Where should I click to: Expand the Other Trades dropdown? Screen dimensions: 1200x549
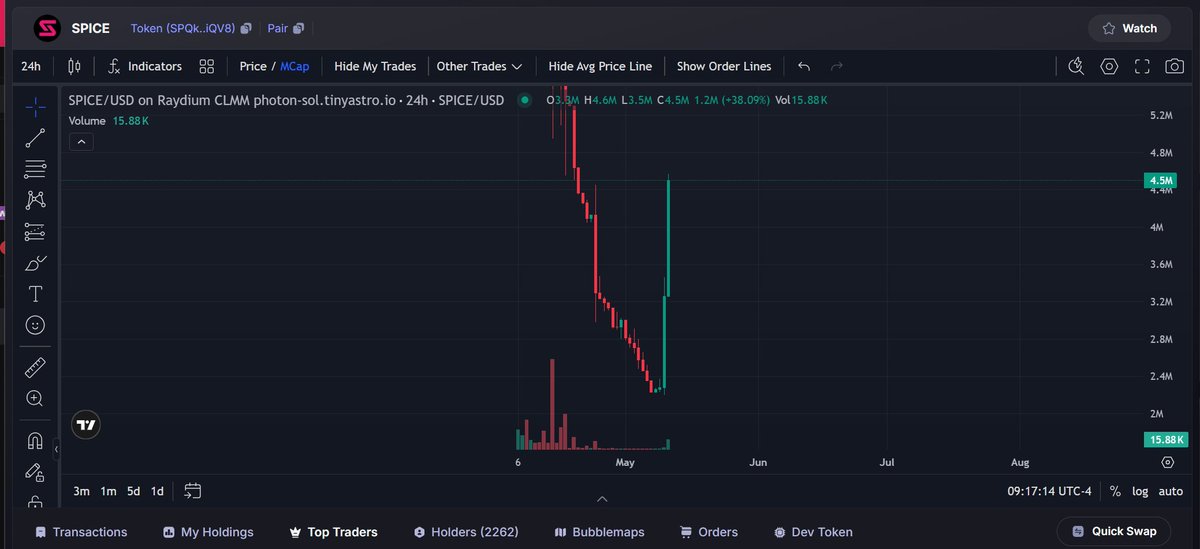pos(480,66)
